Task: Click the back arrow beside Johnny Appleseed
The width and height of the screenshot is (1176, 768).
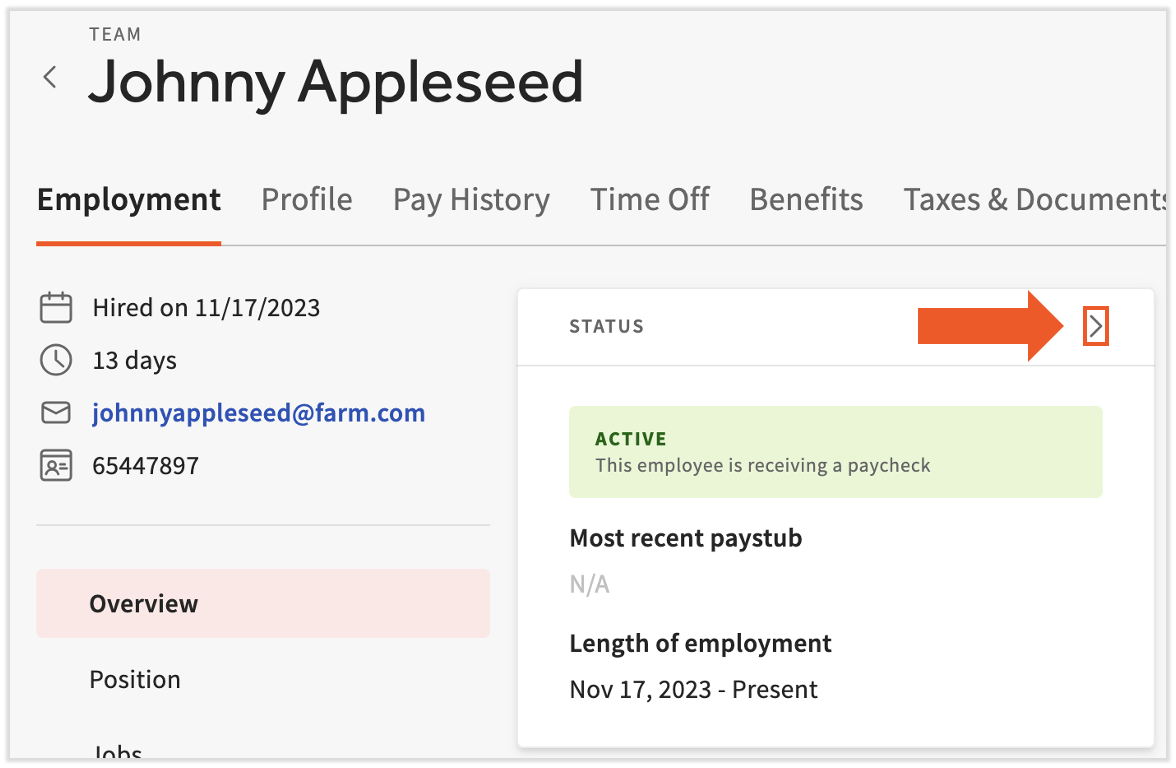Action: coord(50,78)
